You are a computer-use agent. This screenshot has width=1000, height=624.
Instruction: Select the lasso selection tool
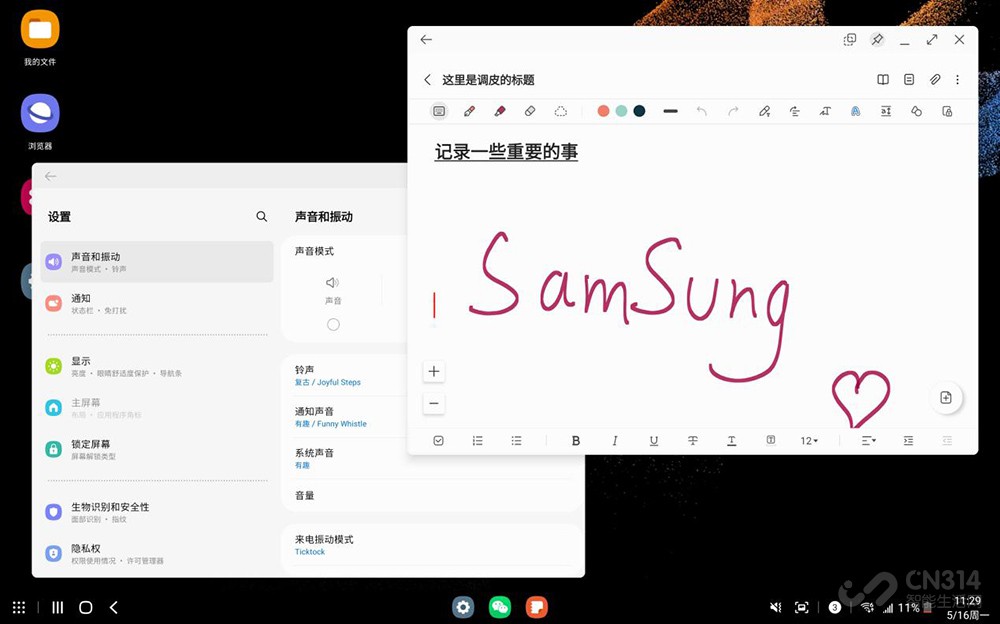[x=561, y=111]
